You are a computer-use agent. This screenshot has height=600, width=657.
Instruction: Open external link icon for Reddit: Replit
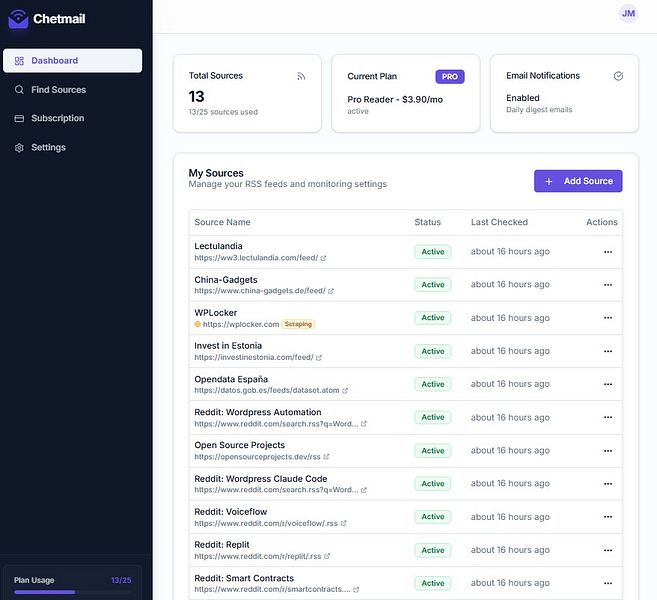tap(327, 556)
